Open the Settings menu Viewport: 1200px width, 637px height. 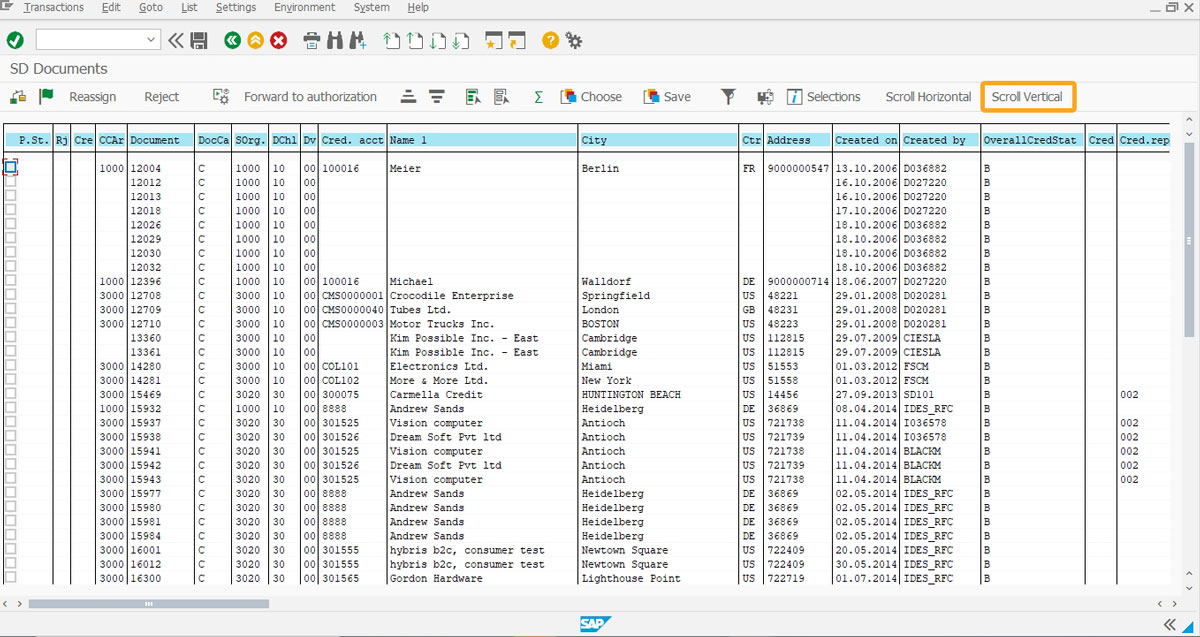click(236, 7)
